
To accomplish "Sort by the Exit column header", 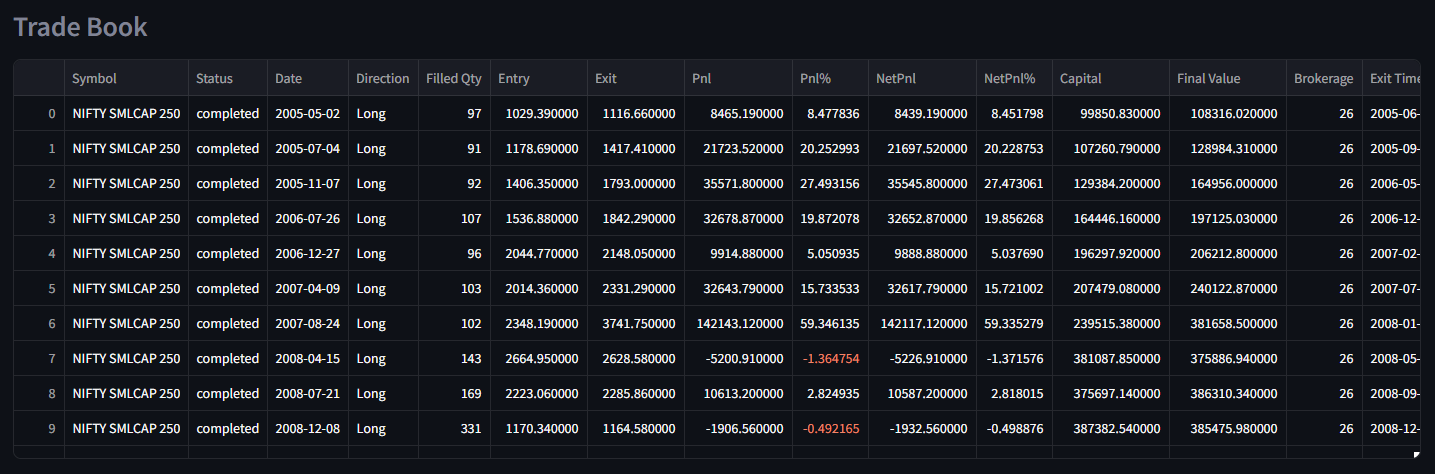I will [636, 78].
